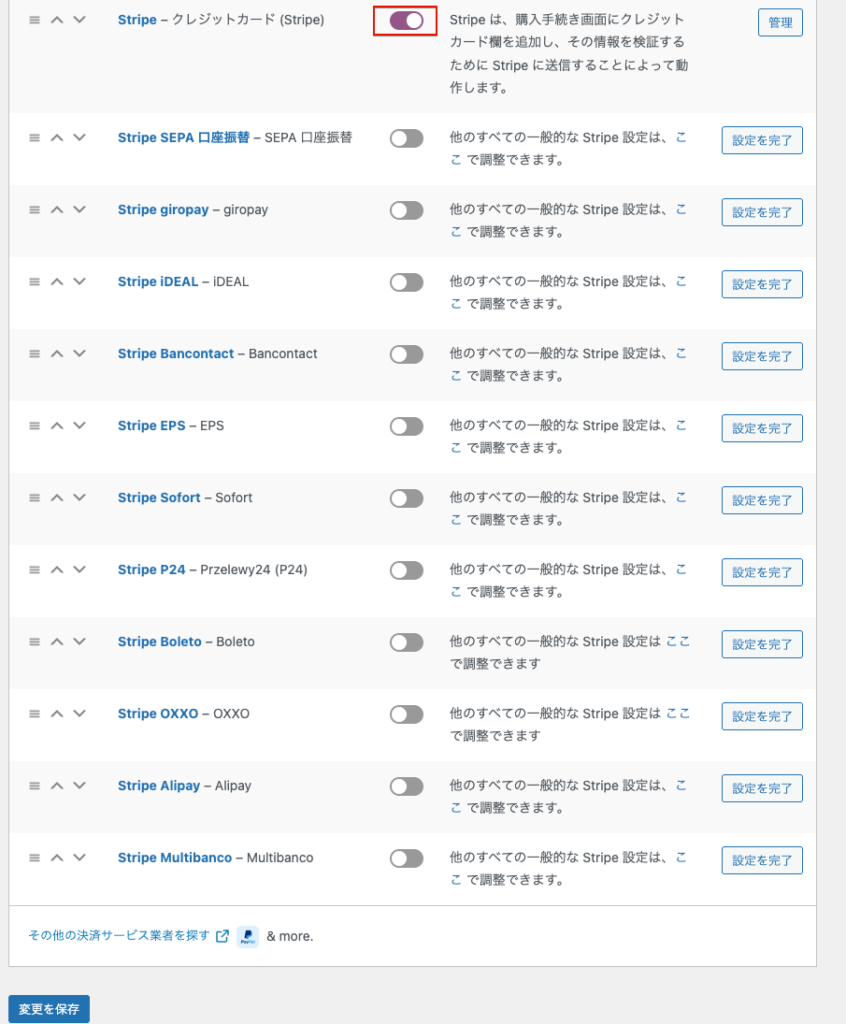
Task: Move Stripe Sofort down with arrow
Action: click(79, 498)
